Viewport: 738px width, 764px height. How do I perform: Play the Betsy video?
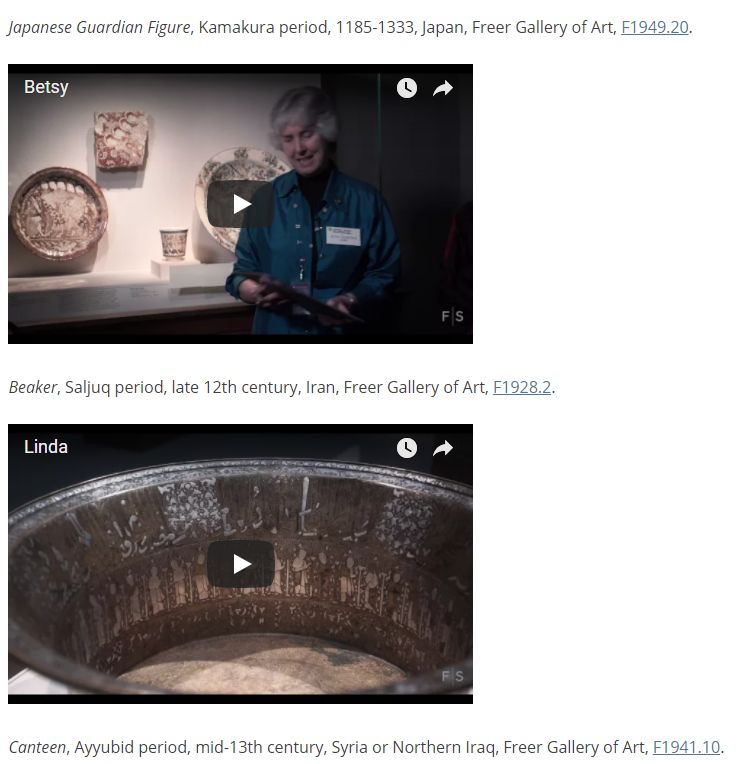point(240,204)
